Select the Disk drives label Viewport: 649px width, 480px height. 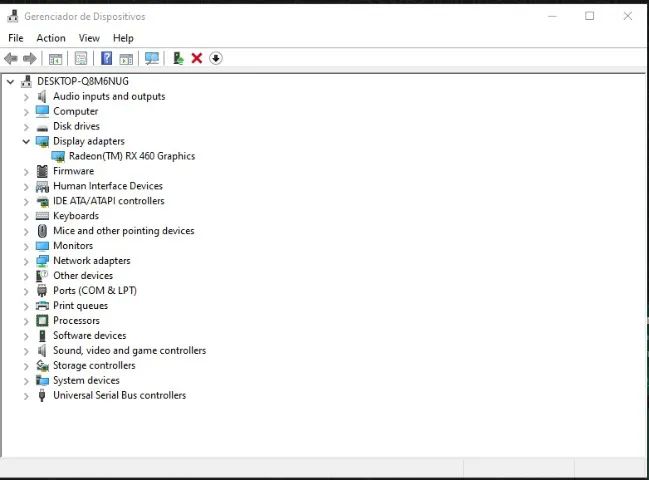(x=76, y=126)
